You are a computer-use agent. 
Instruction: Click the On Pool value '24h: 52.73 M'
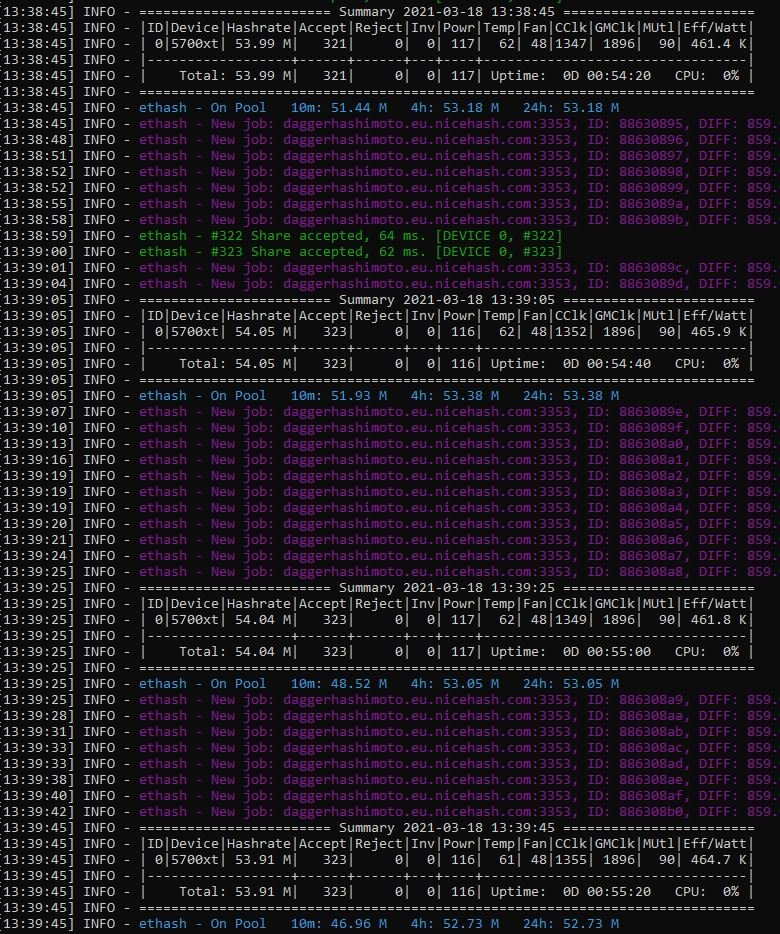click(x=571, y=924)
